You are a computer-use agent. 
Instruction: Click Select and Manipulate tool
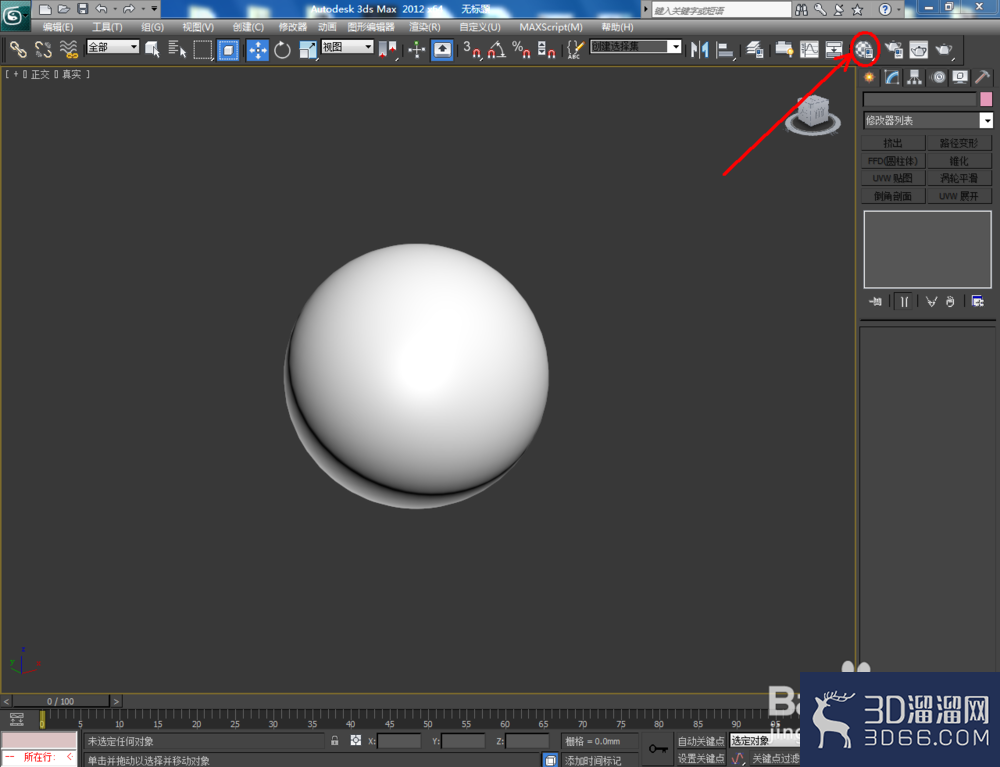(x=416, y=49)
